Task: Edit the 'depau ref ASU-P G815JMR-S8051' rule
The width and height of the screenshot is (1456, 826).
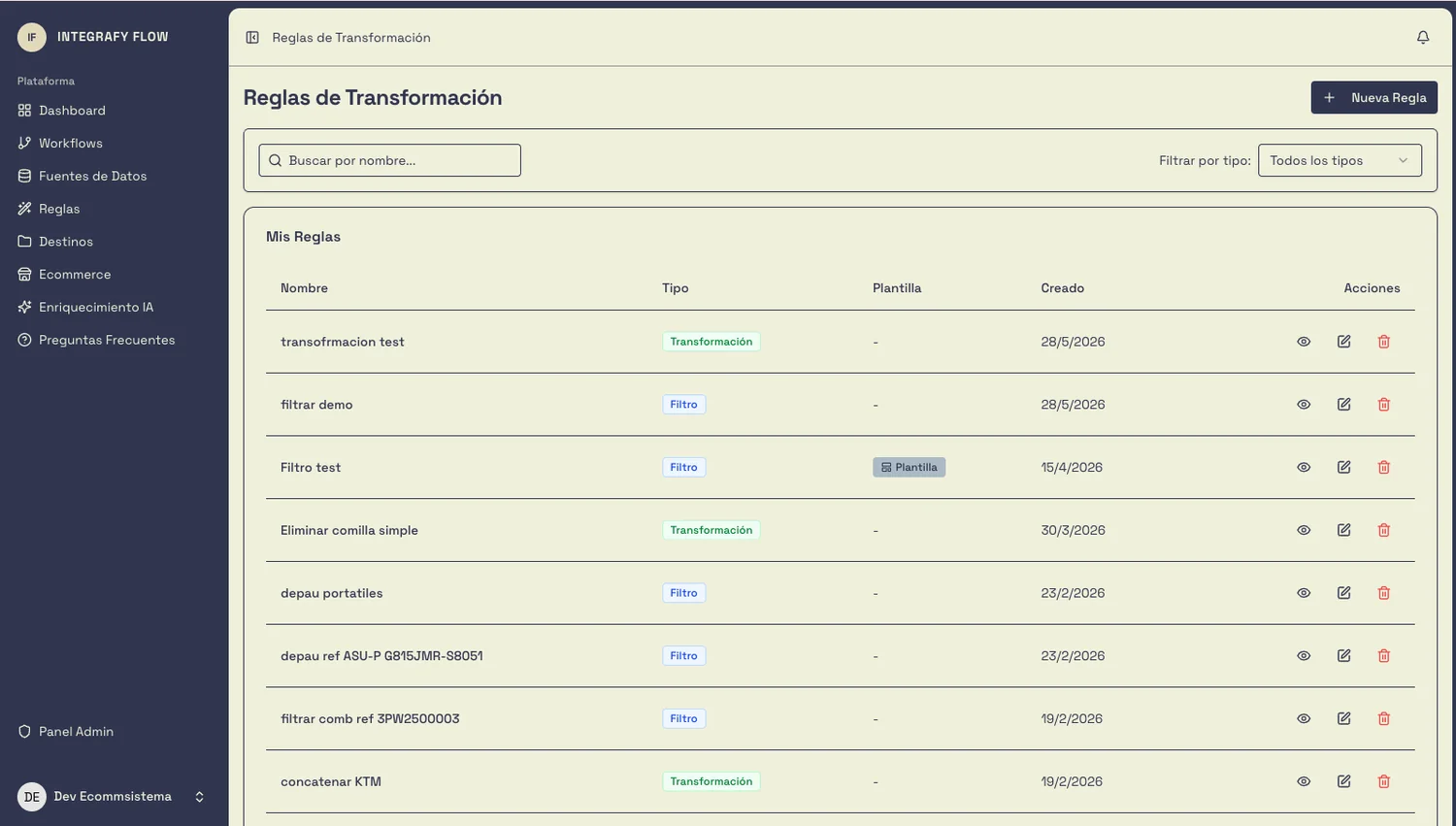Action: coord(1344,656)
